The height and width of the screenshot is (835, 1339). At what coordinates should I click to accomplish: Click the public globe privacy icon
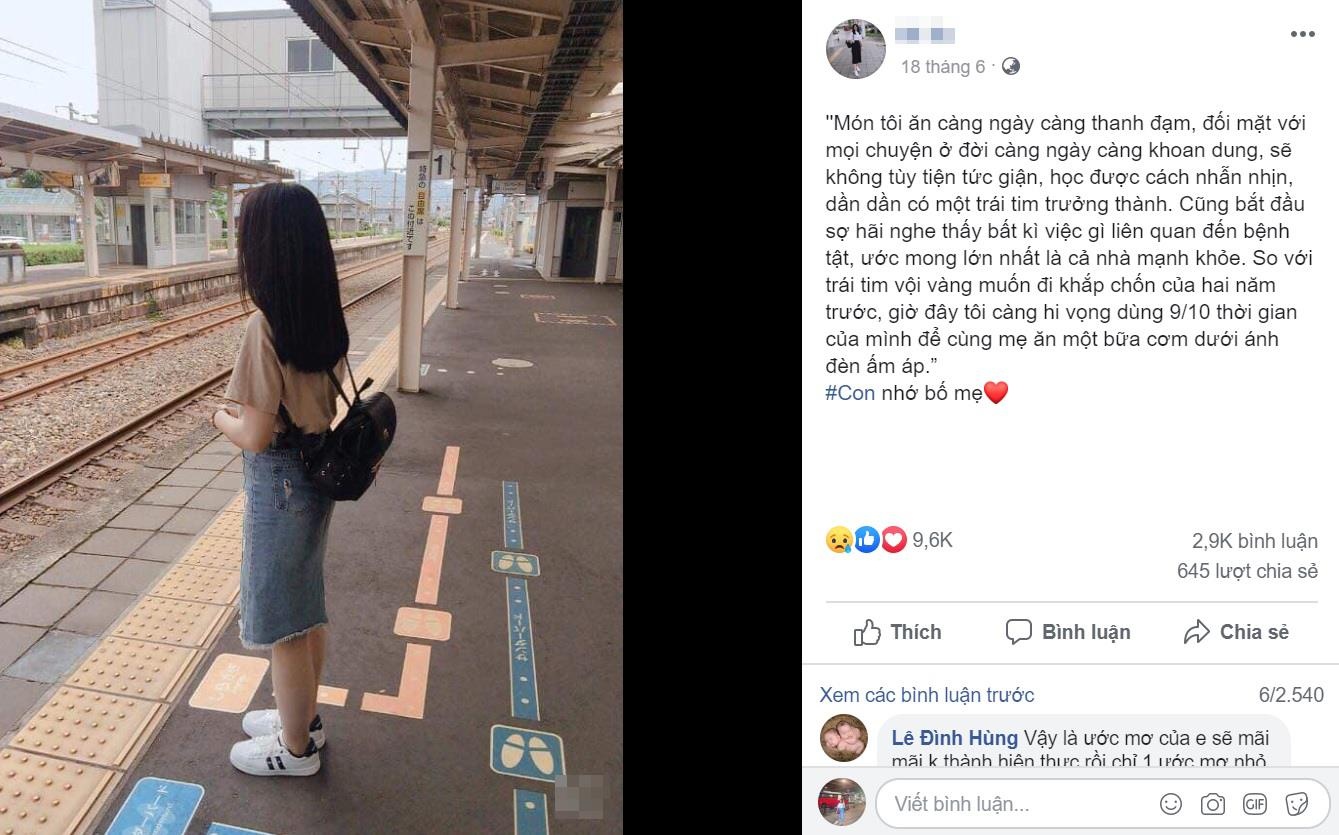click(1011, 67)
